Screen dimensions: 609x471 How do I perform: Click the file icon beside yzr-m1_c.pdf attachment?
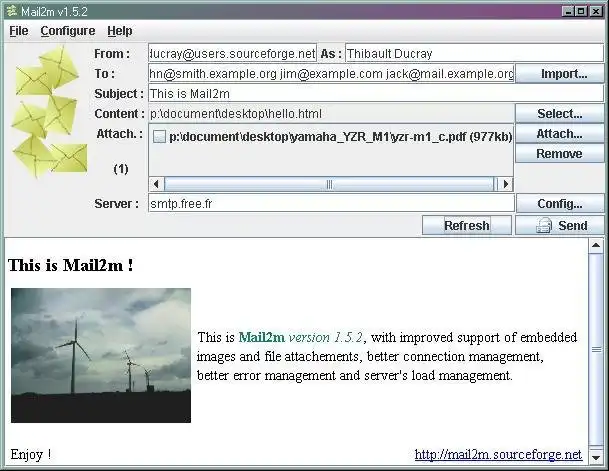tap(159, 136)
